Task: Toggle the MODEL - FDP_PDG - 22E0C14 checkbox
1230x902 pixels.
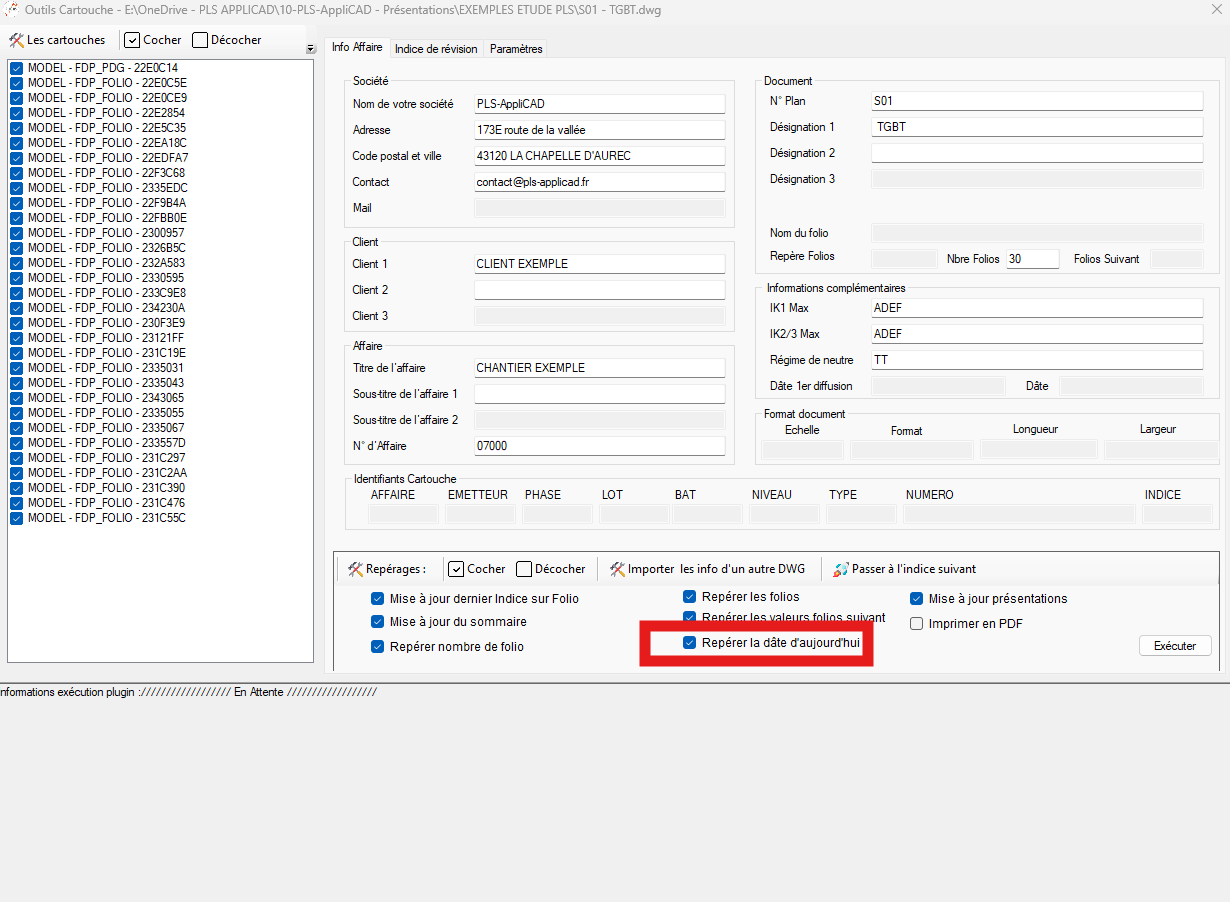Action: pos(17,68)
